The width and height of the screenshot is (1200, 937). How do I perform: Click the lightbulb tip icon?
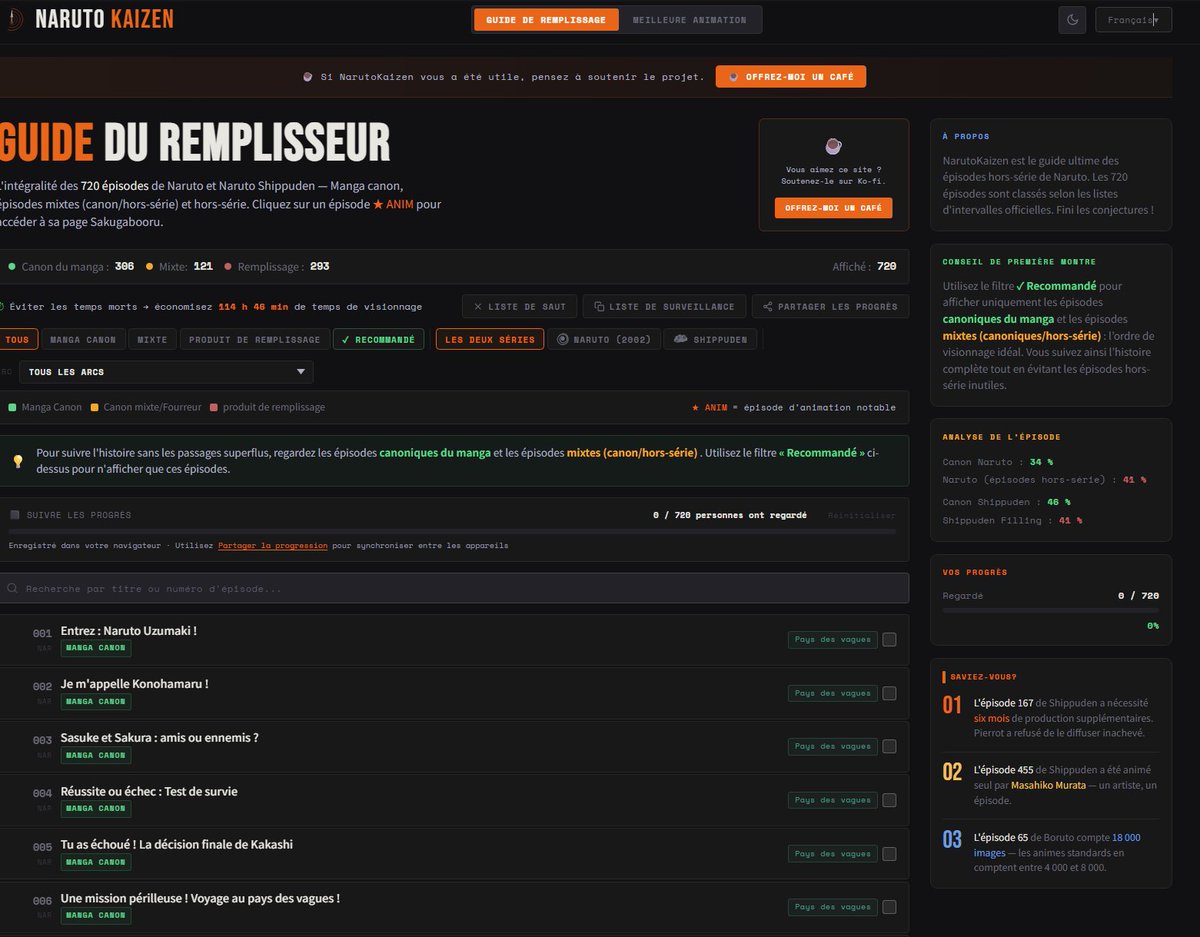tap(17, 461)
